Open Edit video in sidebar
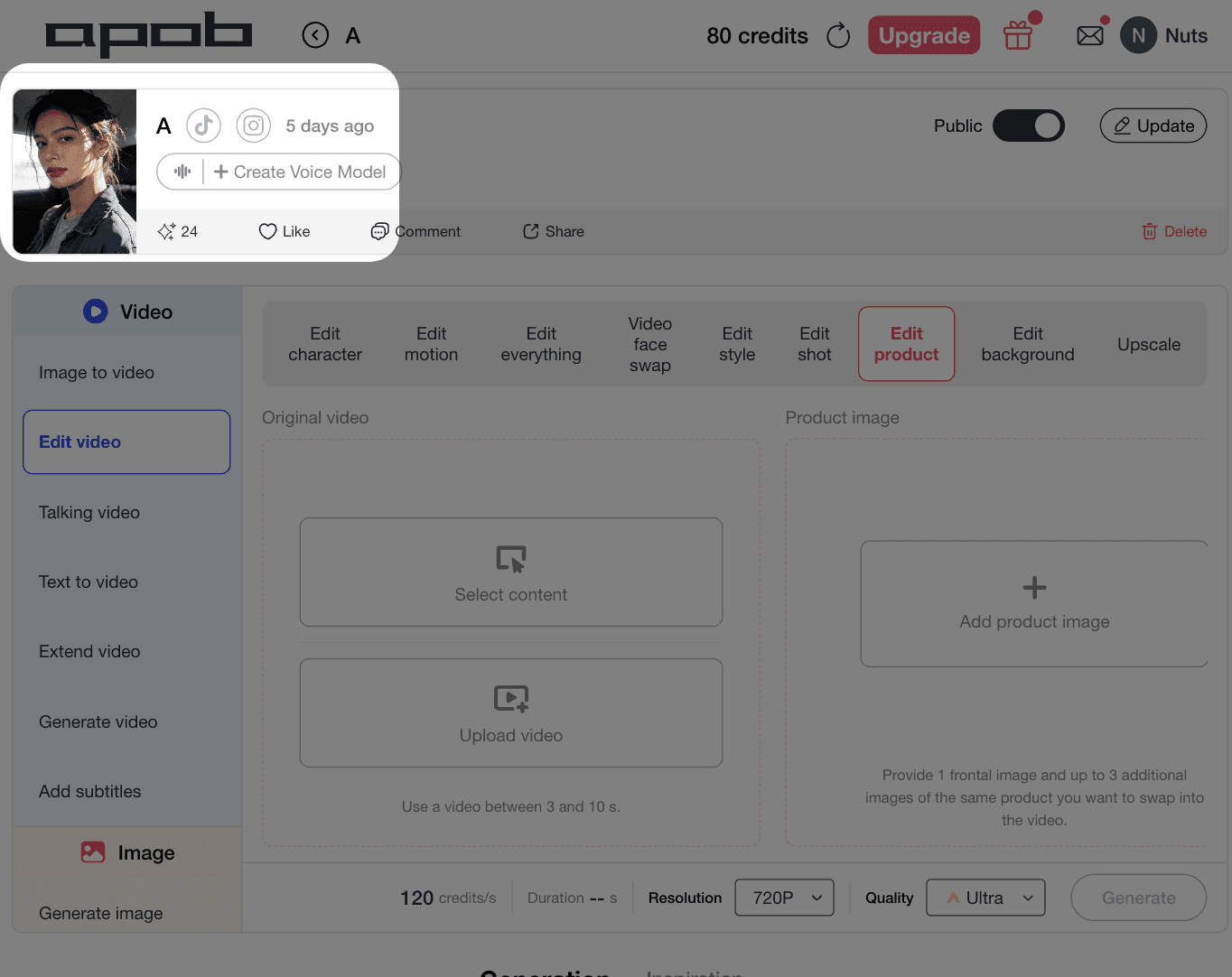 pos(126,442)
